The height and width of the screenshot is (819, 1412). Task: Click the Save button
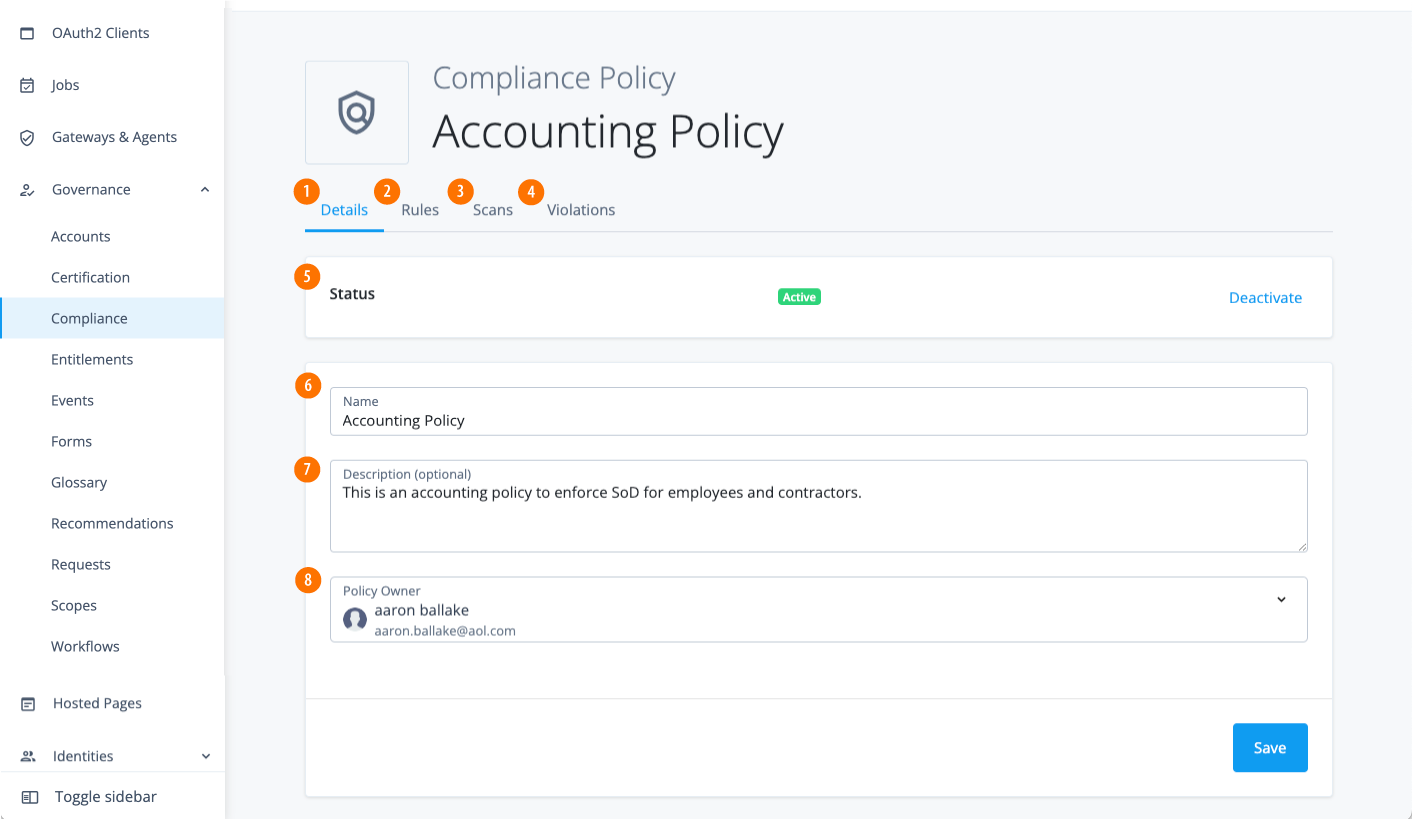click(1270, 747)
